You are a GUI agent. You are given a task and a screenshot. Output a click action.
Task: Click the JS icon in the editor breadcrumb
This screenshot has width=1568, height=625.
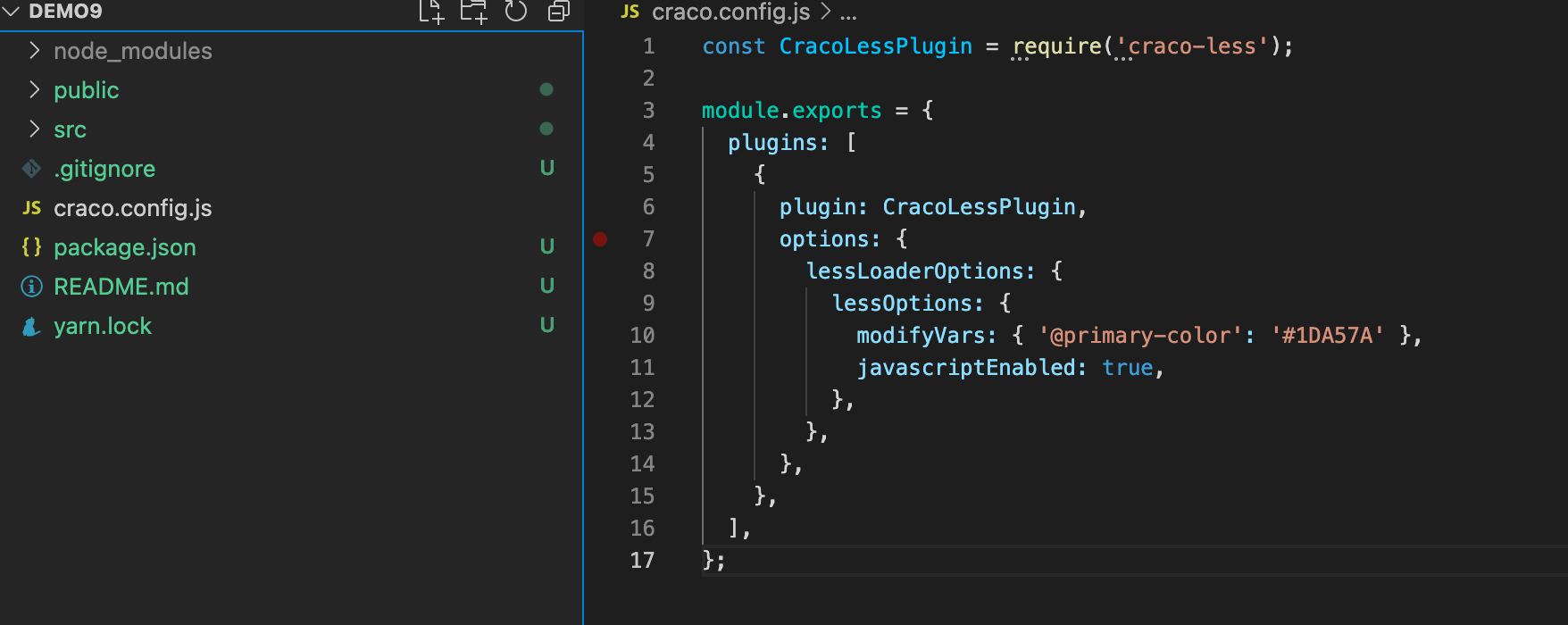pyautogui.click(x=630, y=12)
